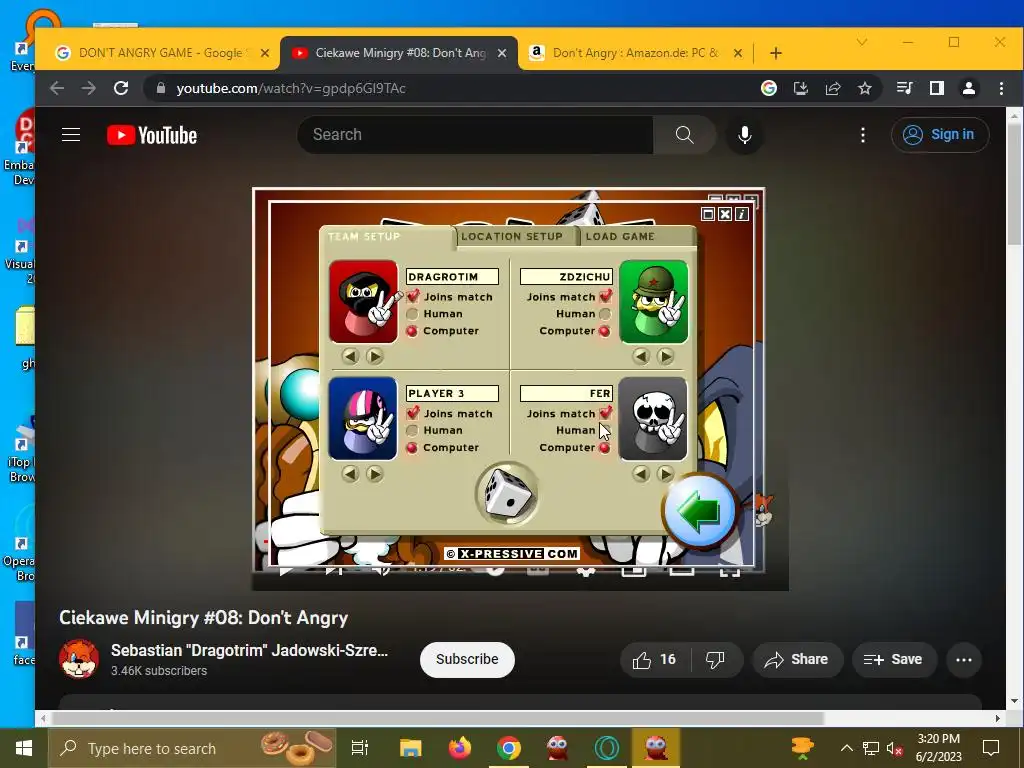
Task: Open the Location Setup tab
Action: pos(512,236)
